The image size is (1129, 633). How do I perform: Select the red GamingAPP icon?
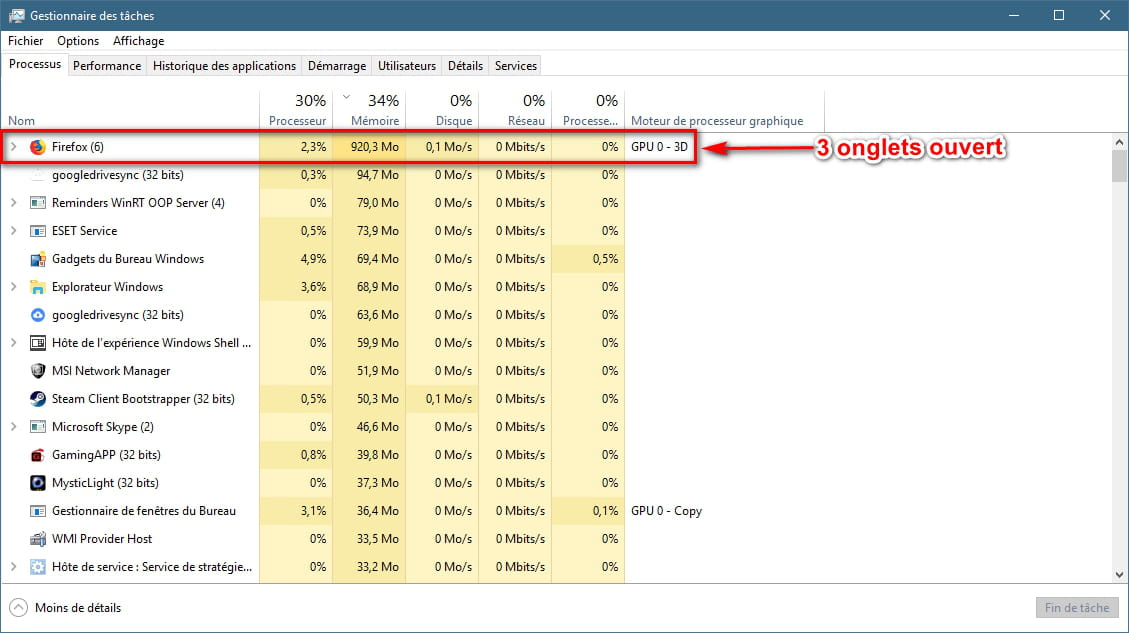(37, 455)
